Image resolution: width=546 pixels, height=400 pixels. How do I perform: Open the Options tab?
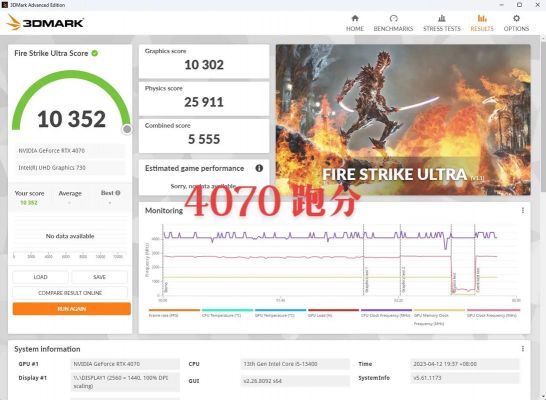516,23
